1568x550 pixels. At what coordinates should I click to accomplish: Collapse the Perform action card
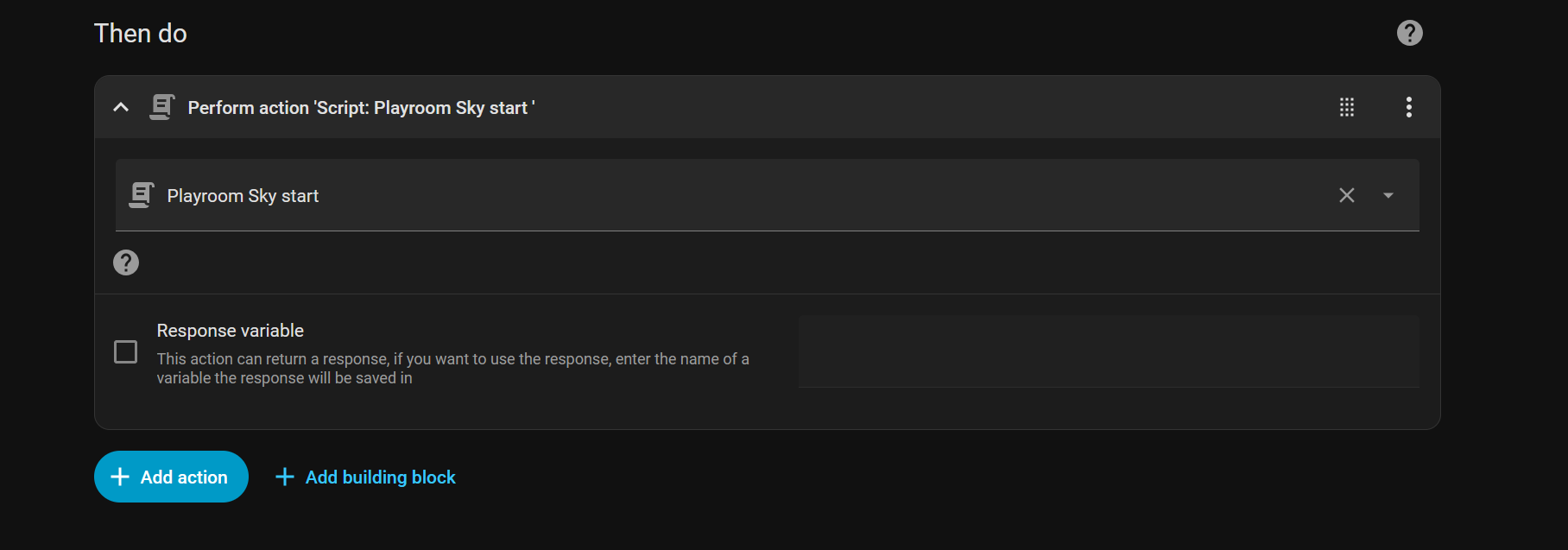[121, 107]
